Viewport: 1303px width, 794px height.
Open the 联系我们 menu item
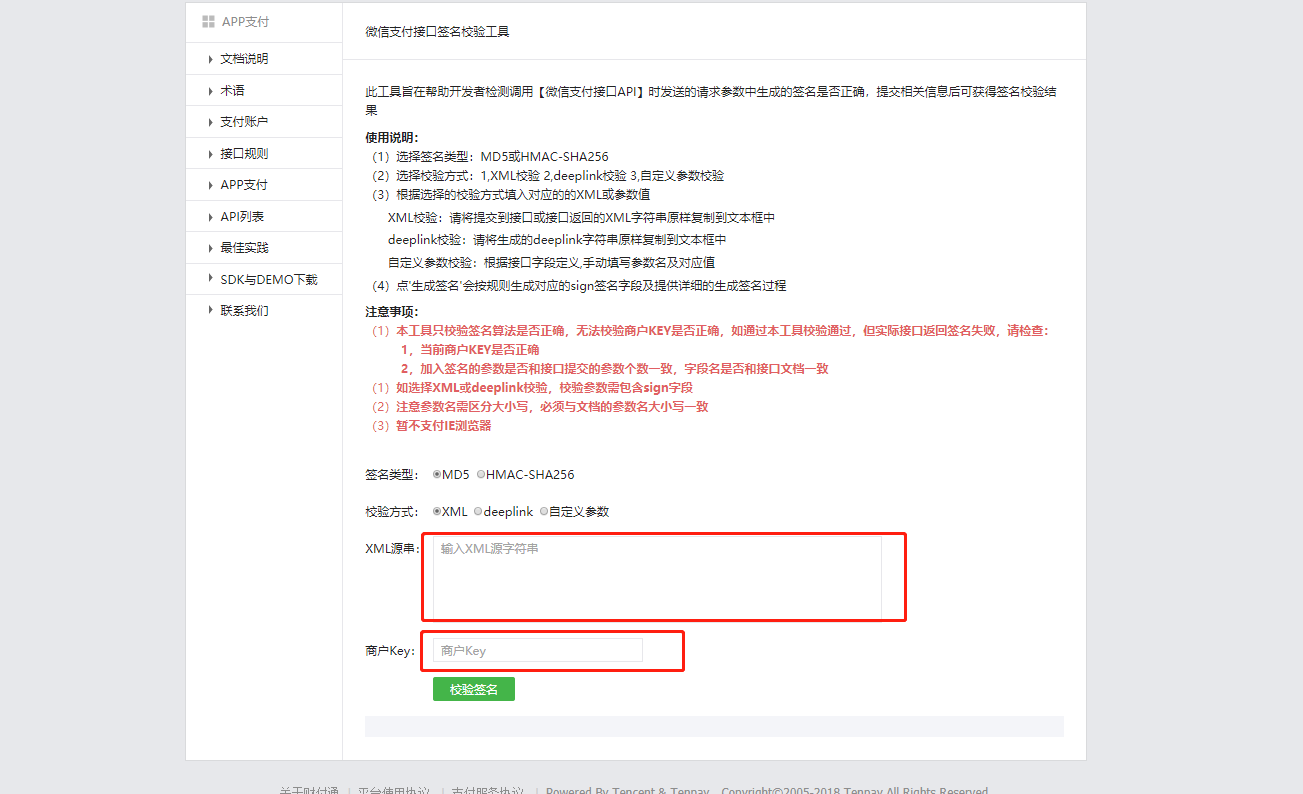click(x=244, y=311)
